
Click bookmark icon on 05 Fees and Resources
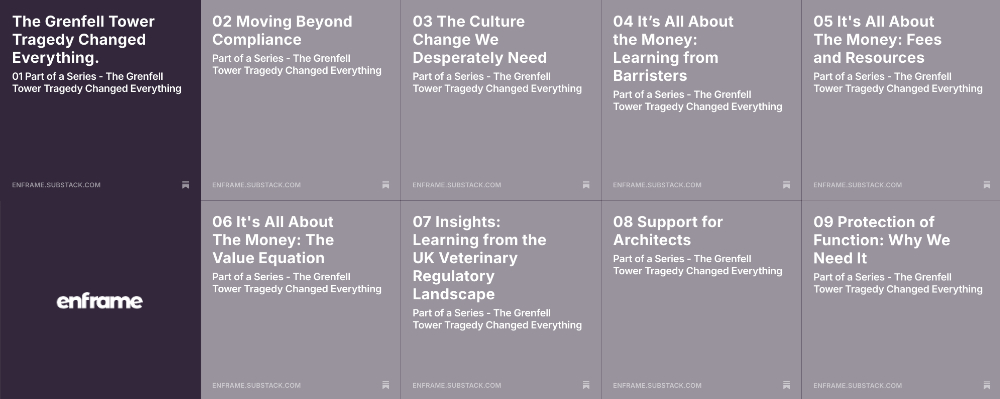(986, 185)
